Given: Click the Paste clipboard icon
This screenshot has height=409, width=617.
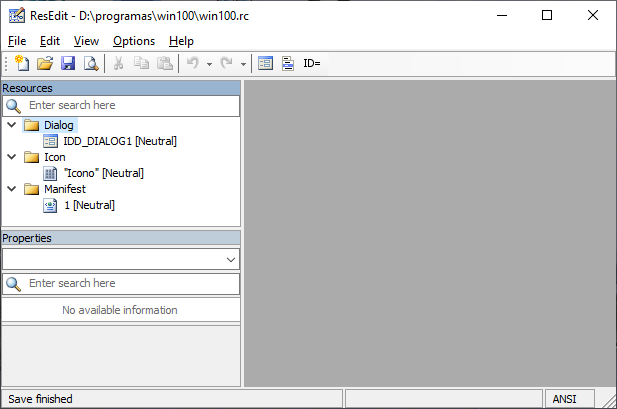Looking at the screenshot, I should pyautogui.click(x=164, y=63).
